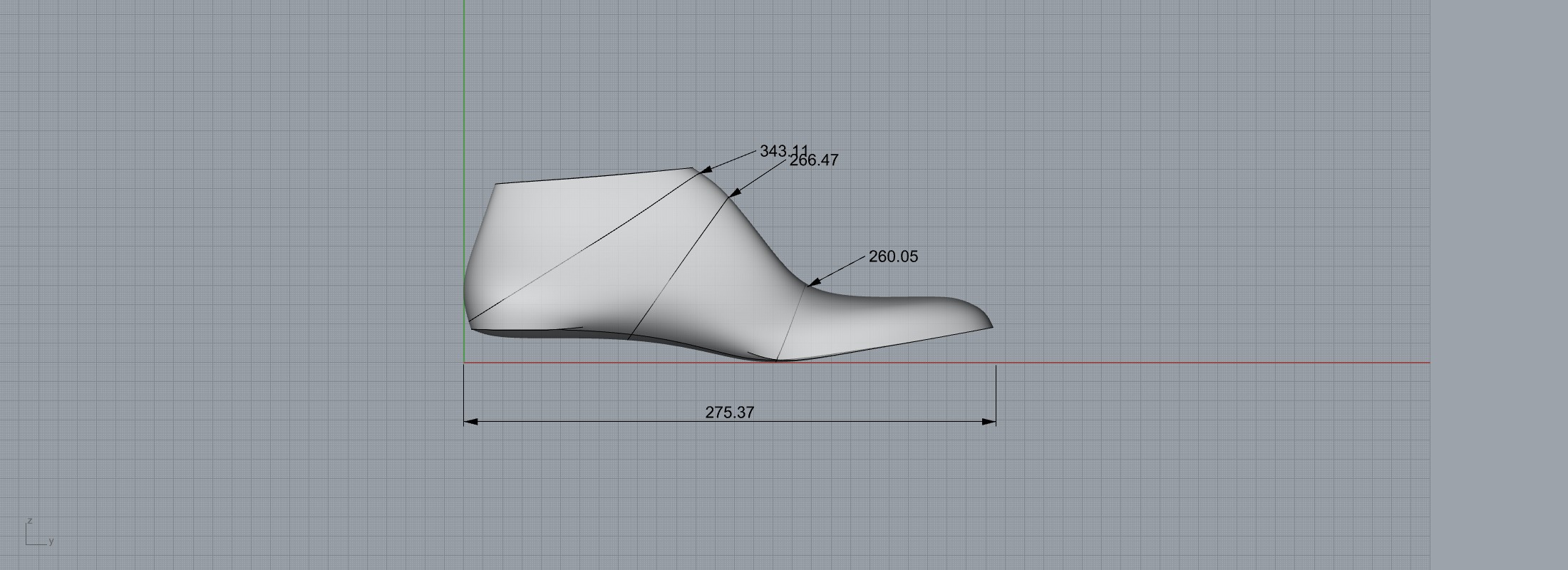Click right arrowhead of the 275.37 dimension
The image size is (1568, 570).
989,422
